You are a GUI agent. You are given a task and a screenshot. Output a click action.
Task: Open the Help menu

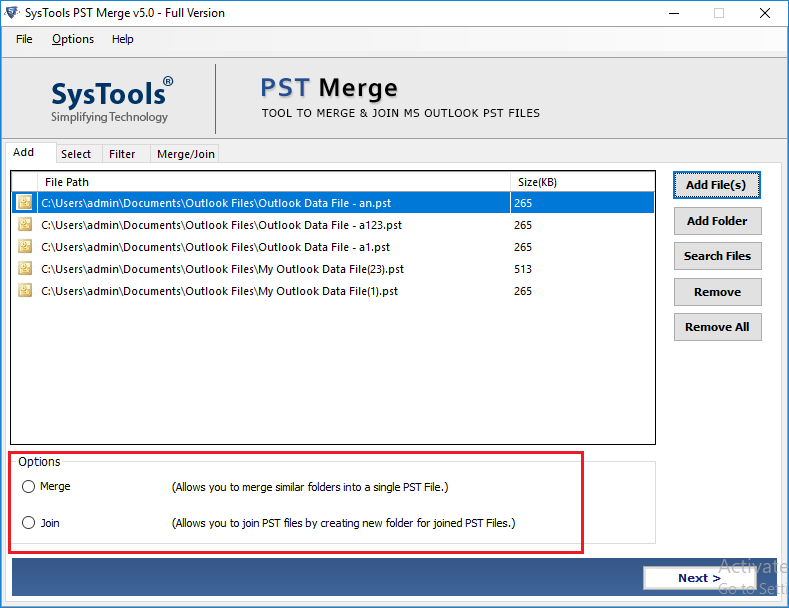(x=122, y=39)
